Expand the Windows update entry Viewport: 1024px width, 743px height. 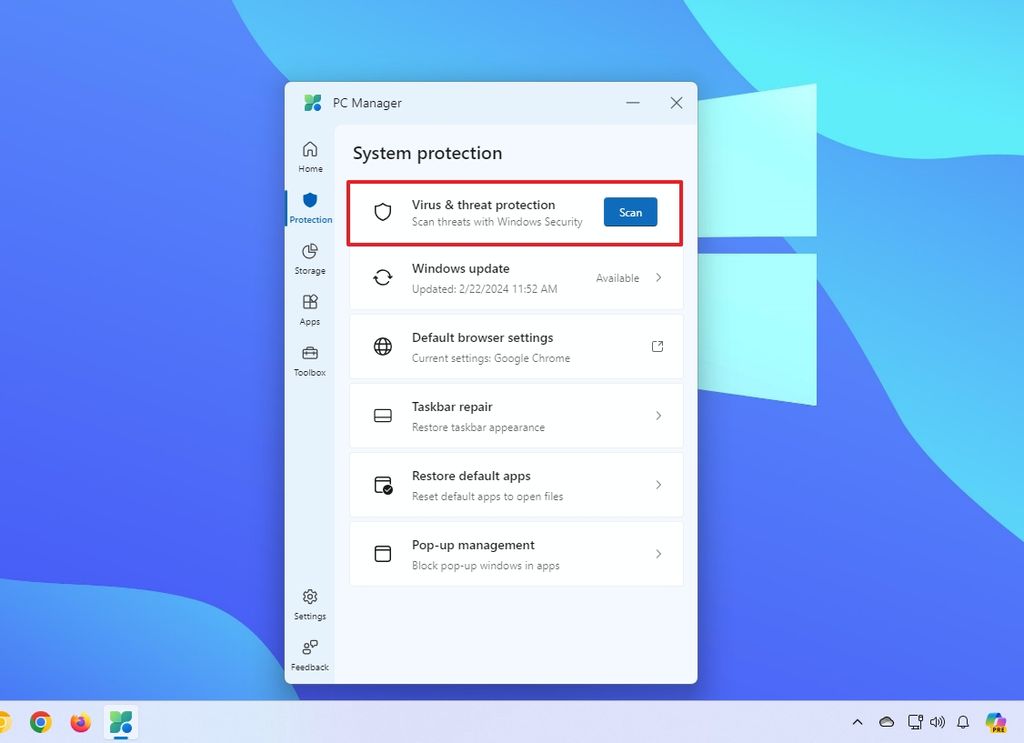[659, 278]
